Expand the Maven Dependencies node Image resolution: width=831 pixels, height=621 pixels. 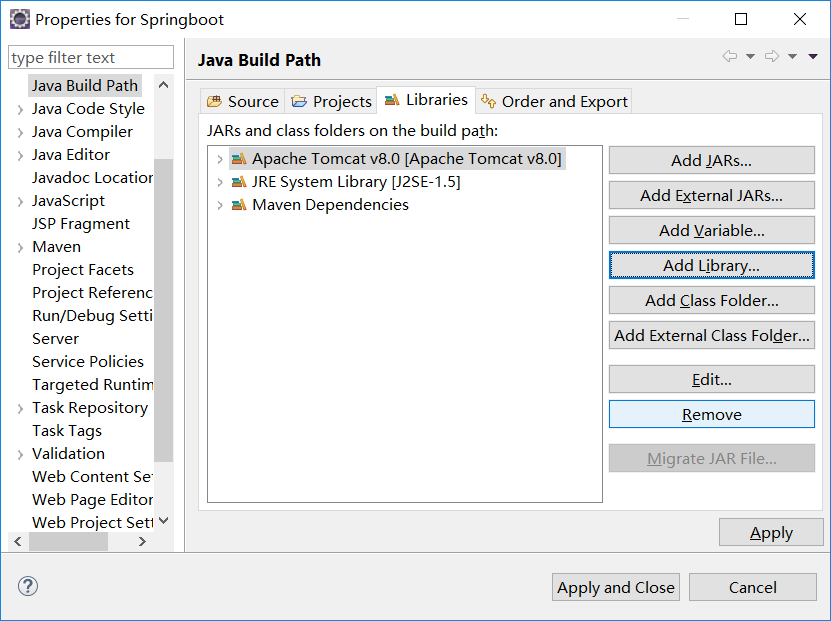220,205
